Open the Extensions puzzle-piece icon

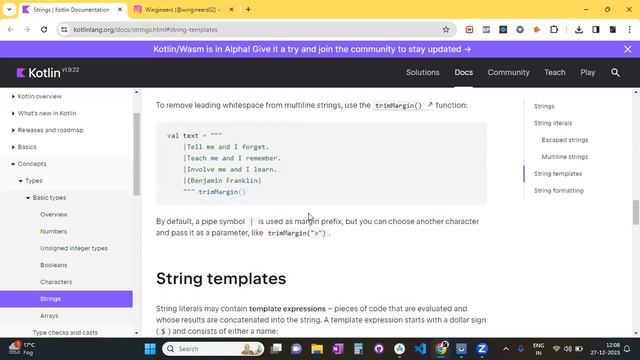pos(554,29)
